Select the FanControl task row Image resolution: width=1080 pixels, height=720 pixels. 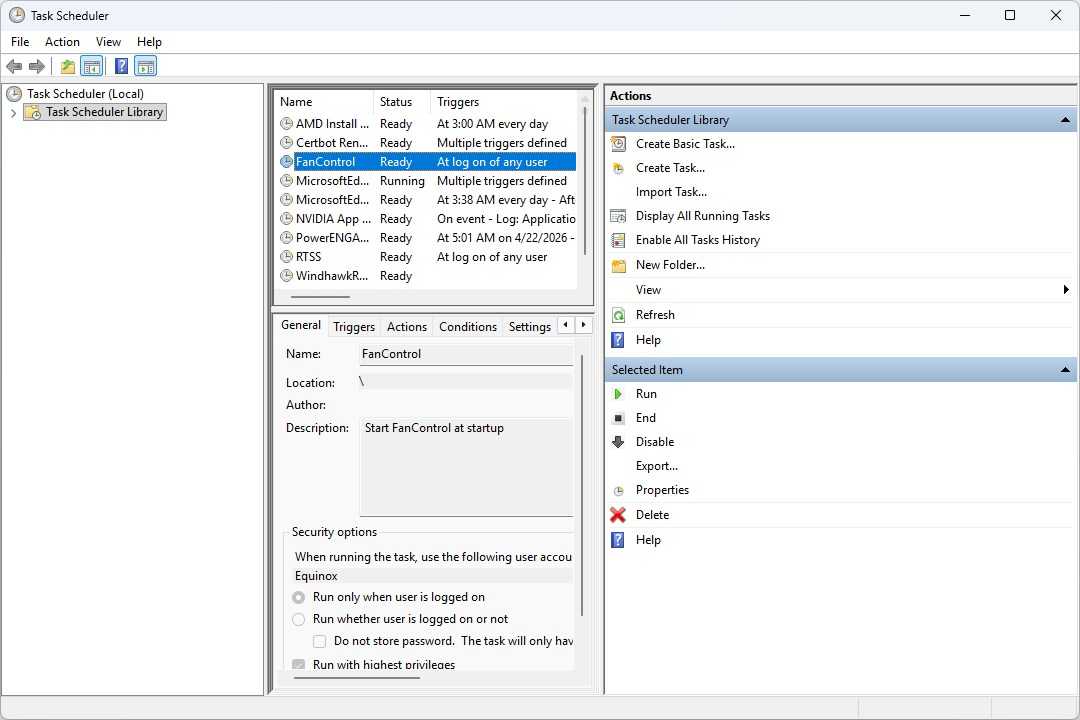427,162
